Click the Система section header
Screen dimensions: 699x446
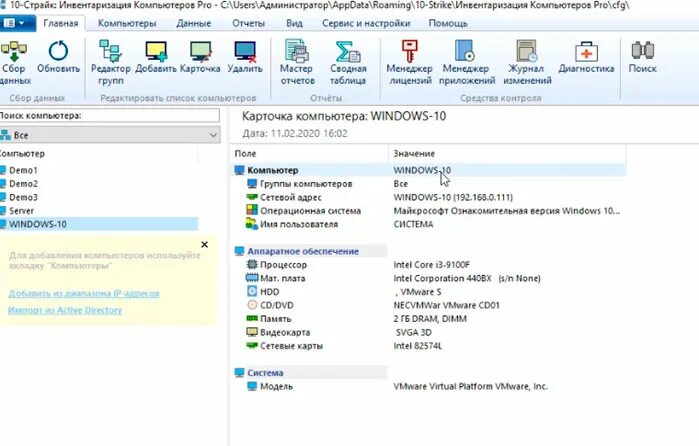[x=311, y=372]
